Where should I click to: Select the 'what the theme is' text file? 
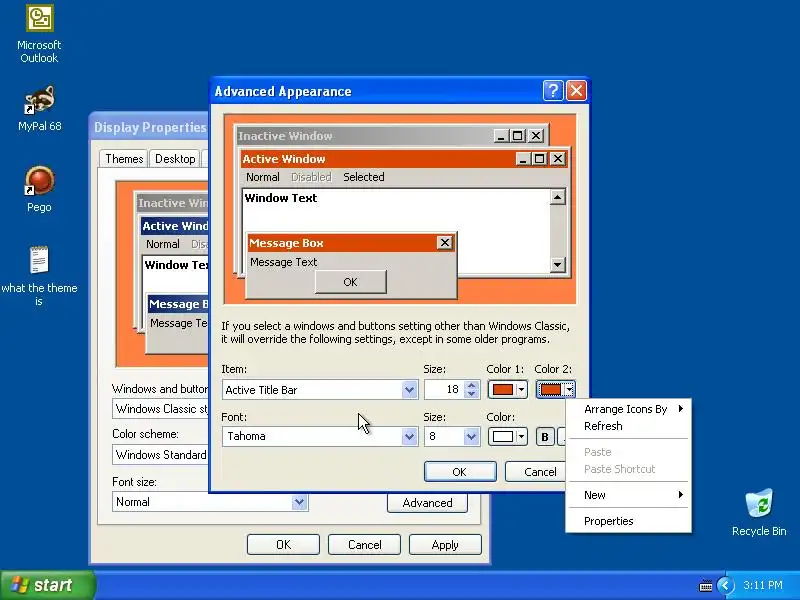click(39, 276)
